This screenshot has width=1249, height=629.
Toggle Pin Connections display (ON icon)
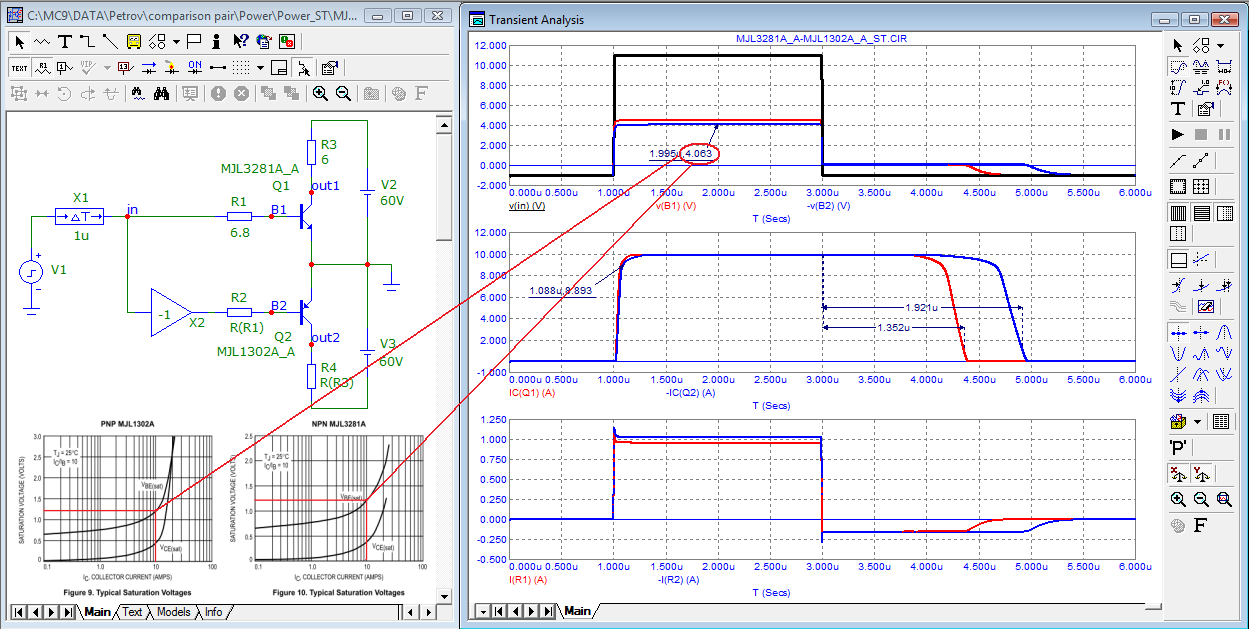195,68
